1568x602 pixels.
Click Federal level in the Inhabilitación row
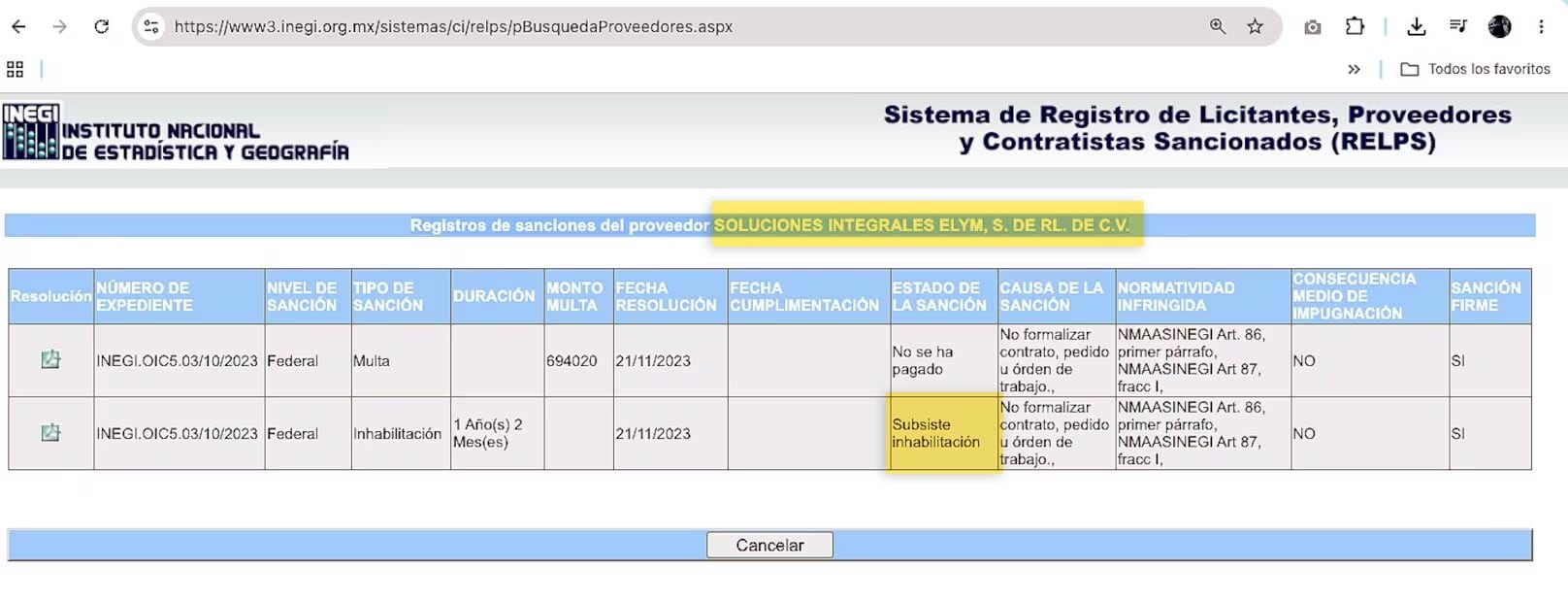(292, 434)
